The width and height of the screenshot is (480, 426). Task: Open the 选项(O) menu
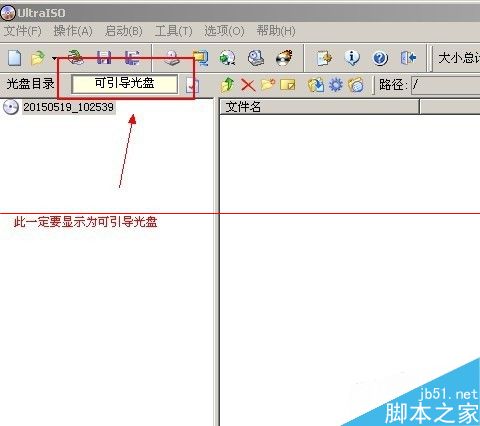coord(224,31)
